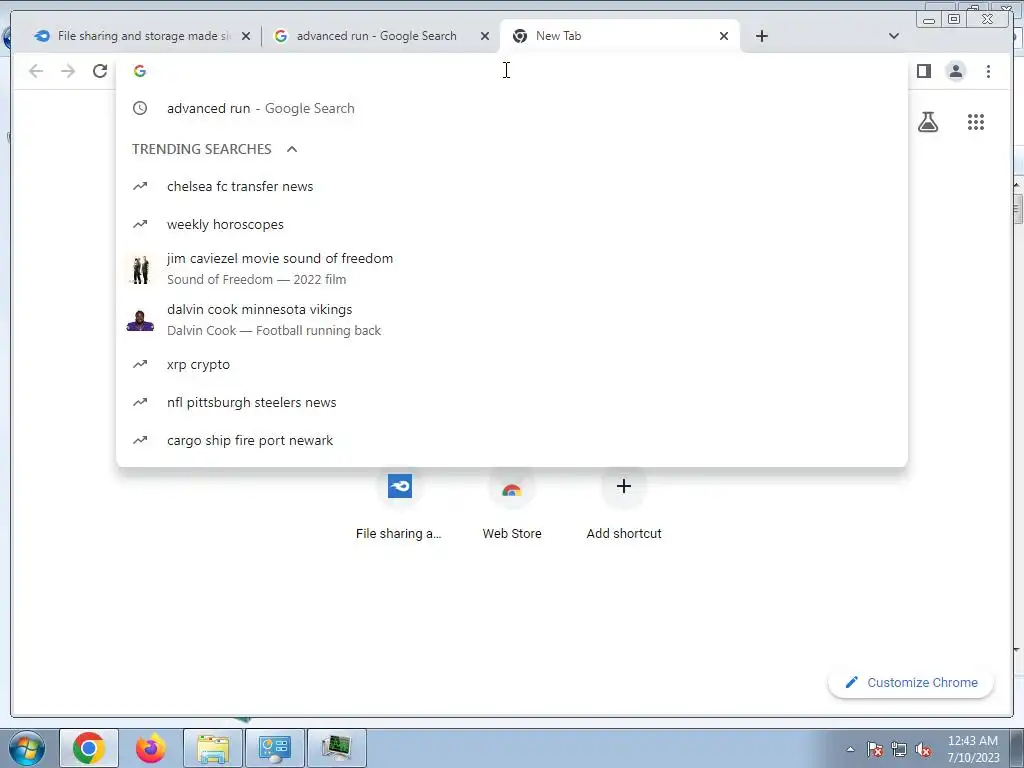This screenshot has height=768, width=1024.
Task: Open the tab search dropdown arrow
Action: tap(893, 36)
